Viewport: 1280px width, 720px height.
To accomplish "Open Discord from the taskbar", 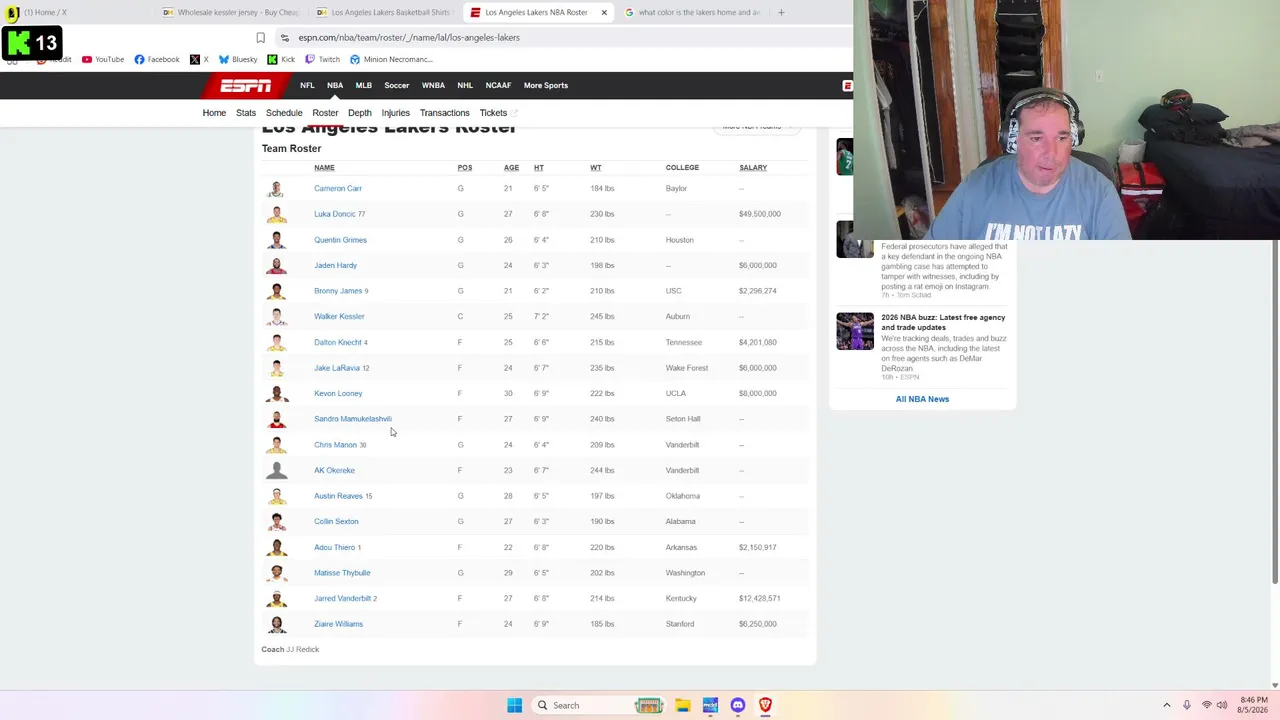I will click(738, 705).
